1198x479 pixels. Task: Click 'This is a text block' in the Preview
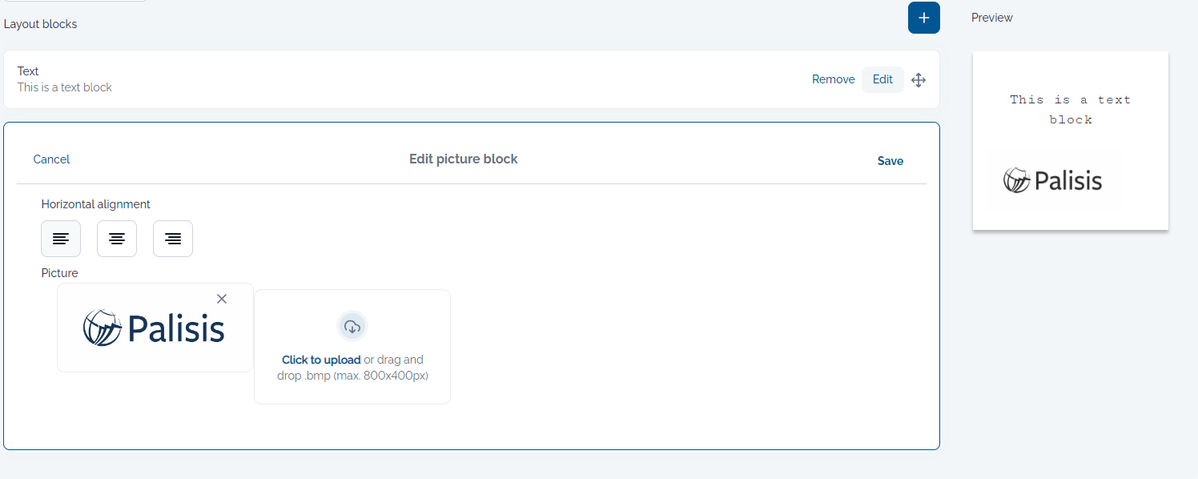point(1070,109)
